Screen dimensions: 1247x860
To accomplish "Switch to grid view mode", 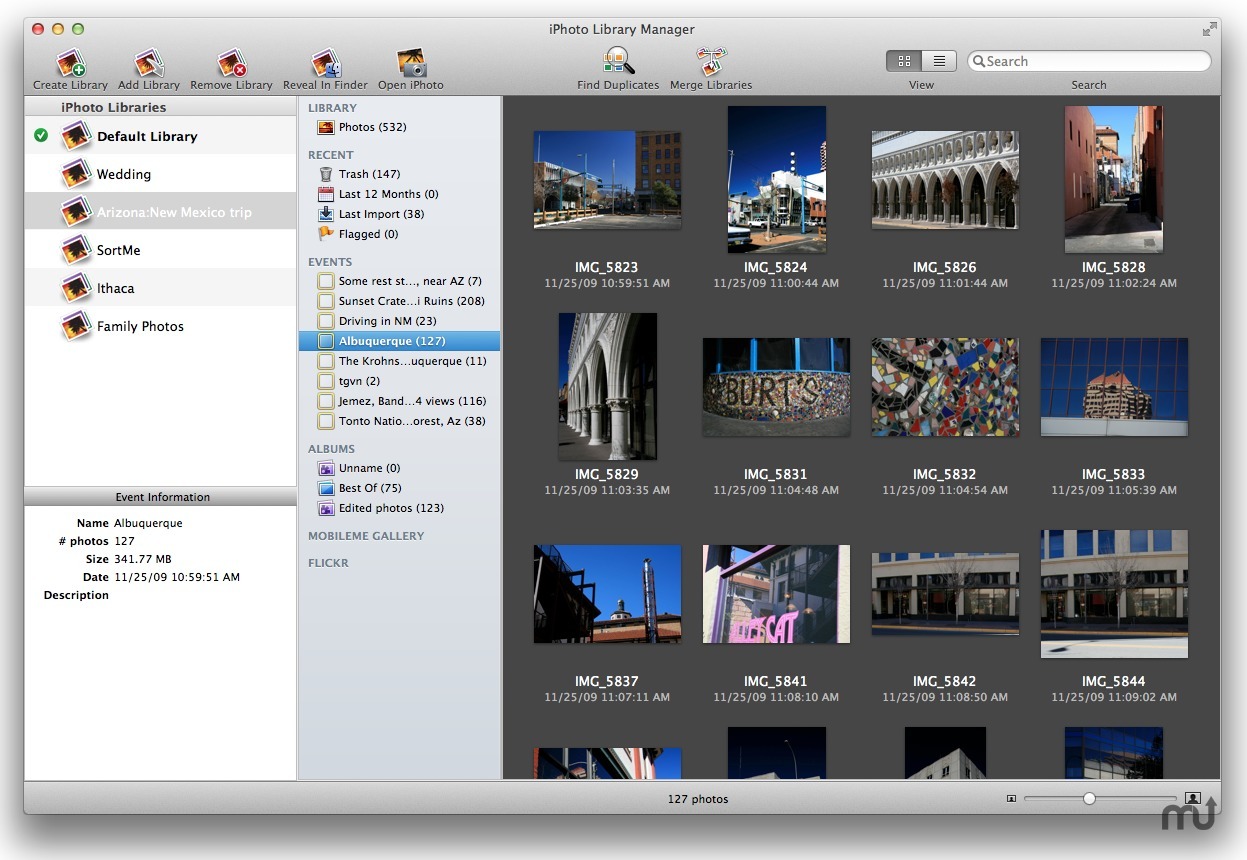I will [904, 61].
